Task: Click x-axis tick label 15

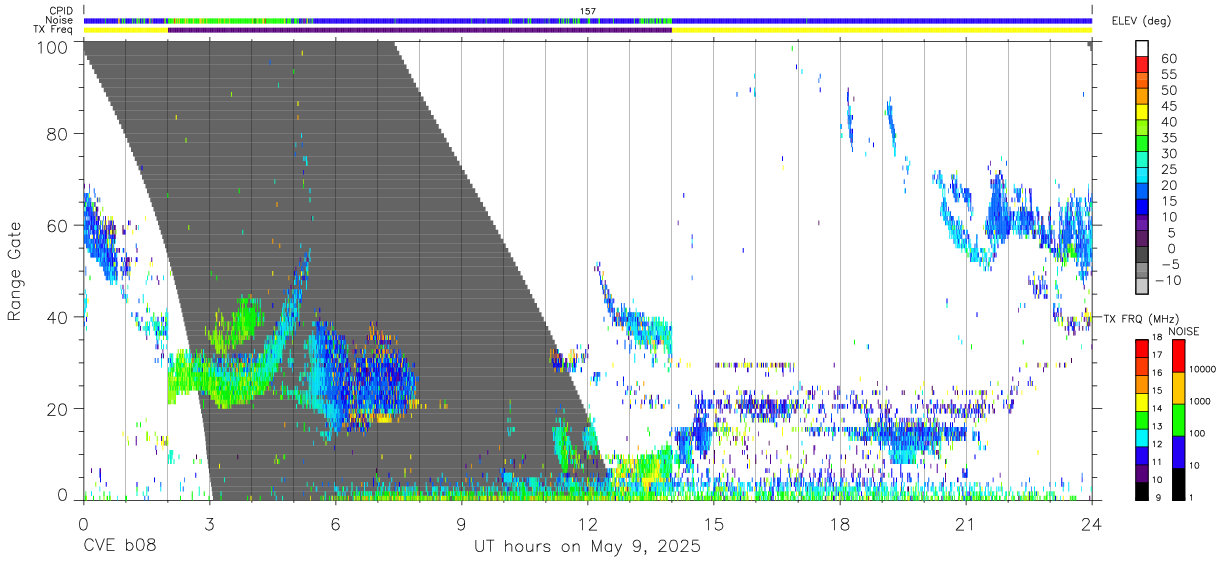Action: click(714, 523)
